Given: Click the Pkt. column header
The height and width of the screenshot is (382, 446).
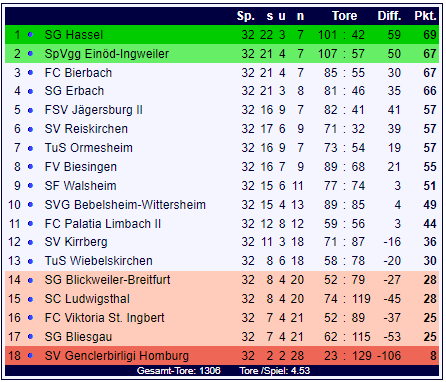Looking at the screenshot, I should pyautogui.click(x=425, y=16).
